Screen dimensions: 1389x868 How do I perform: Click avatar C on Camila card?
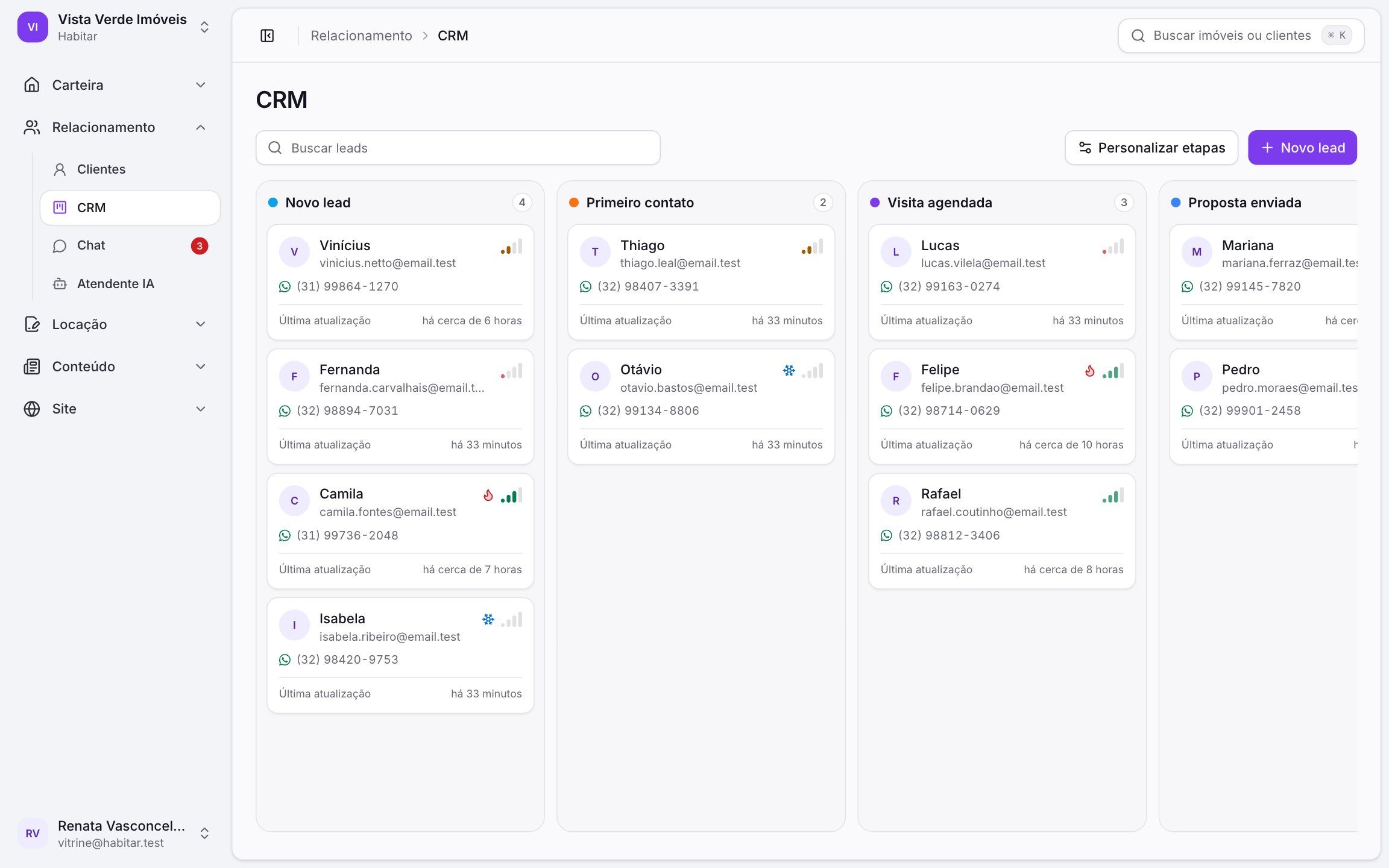click(294, 501)
